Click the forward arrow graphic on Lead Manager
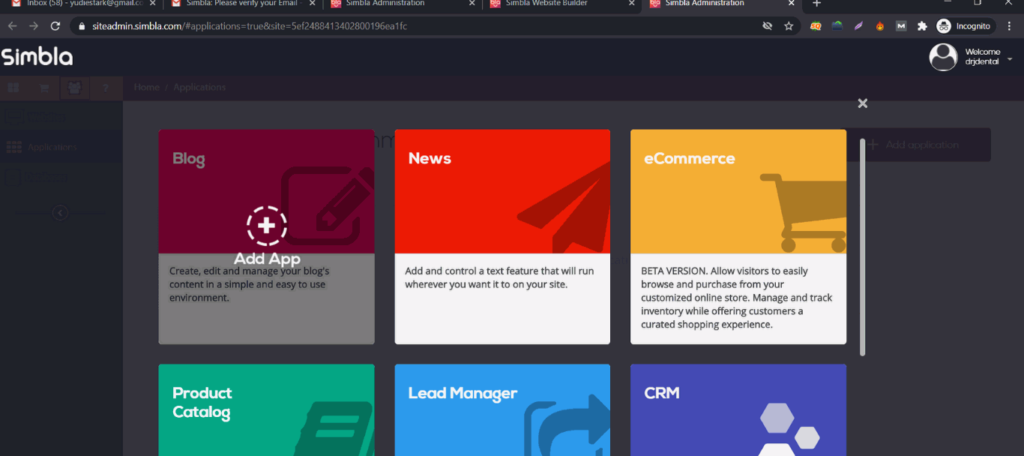Viewport: 1024px width, 456px height. tap(567, 425)
